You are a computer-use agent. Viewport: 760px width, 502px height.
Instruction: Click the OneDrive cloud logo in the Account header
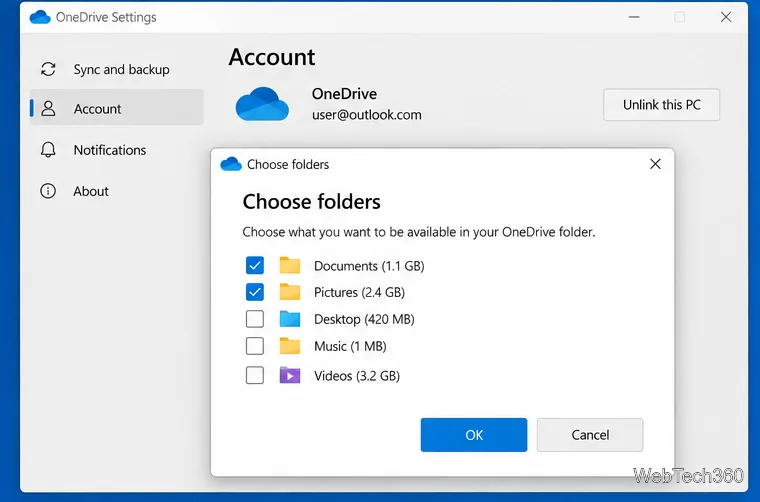[262, 104]
